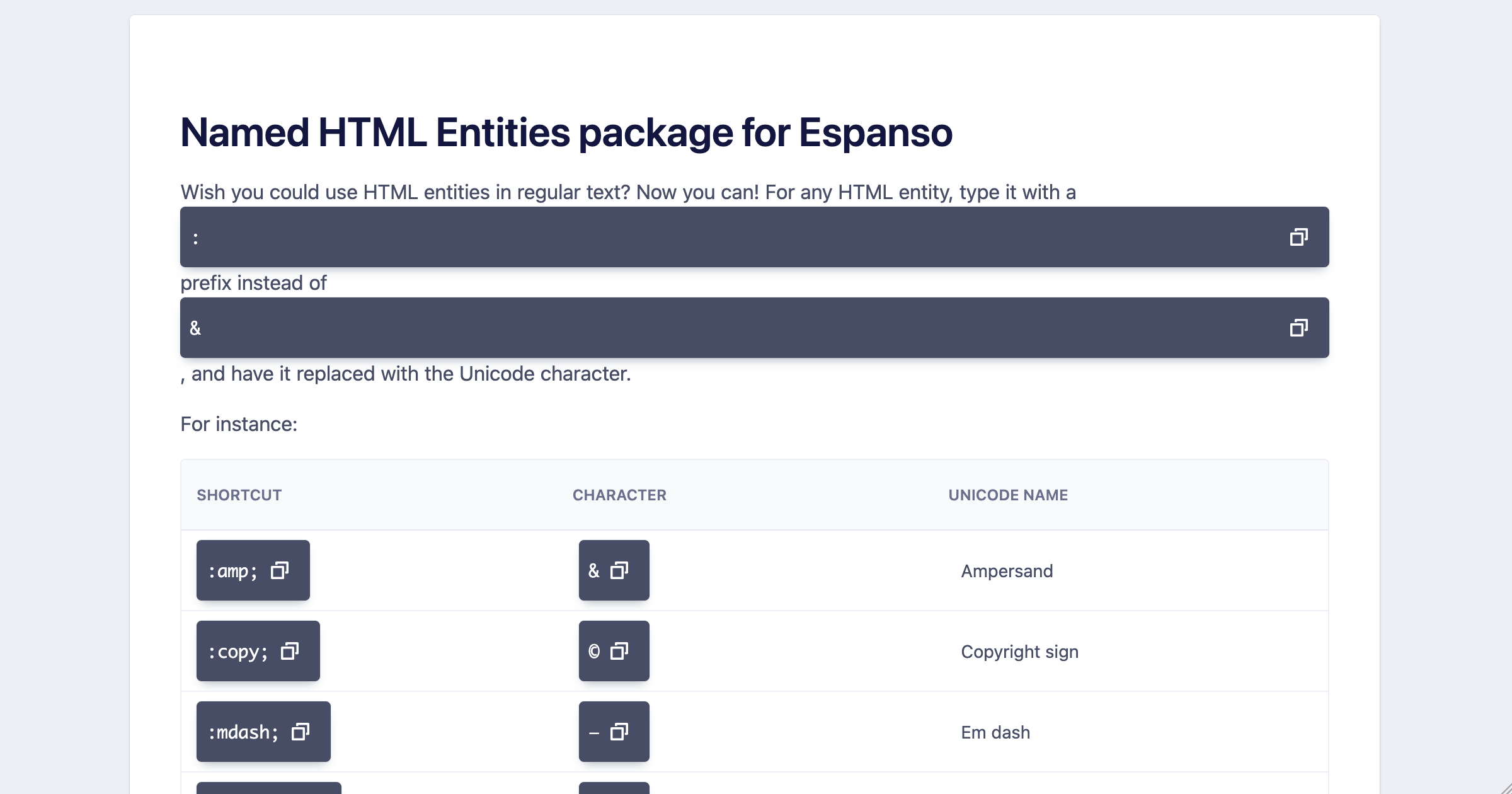Copy the "&" prefix code block
The width and height of the screenshot is (1512, 794).
(1299, 328)
